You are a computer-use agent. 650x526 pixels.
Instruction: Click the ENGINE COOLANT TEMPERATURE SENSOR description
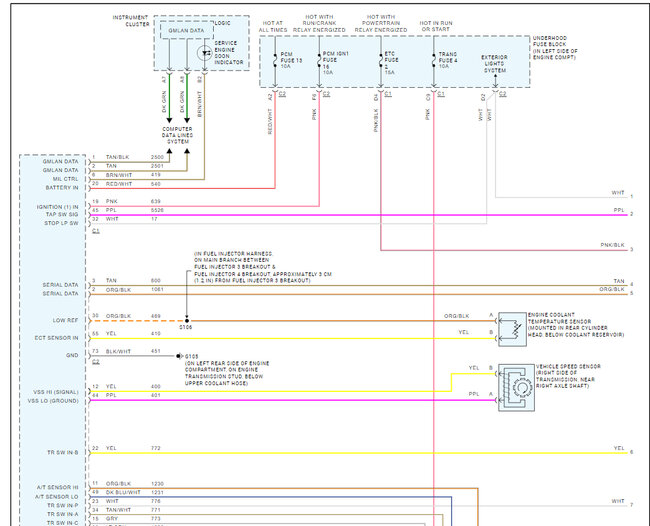pos(576,325)
